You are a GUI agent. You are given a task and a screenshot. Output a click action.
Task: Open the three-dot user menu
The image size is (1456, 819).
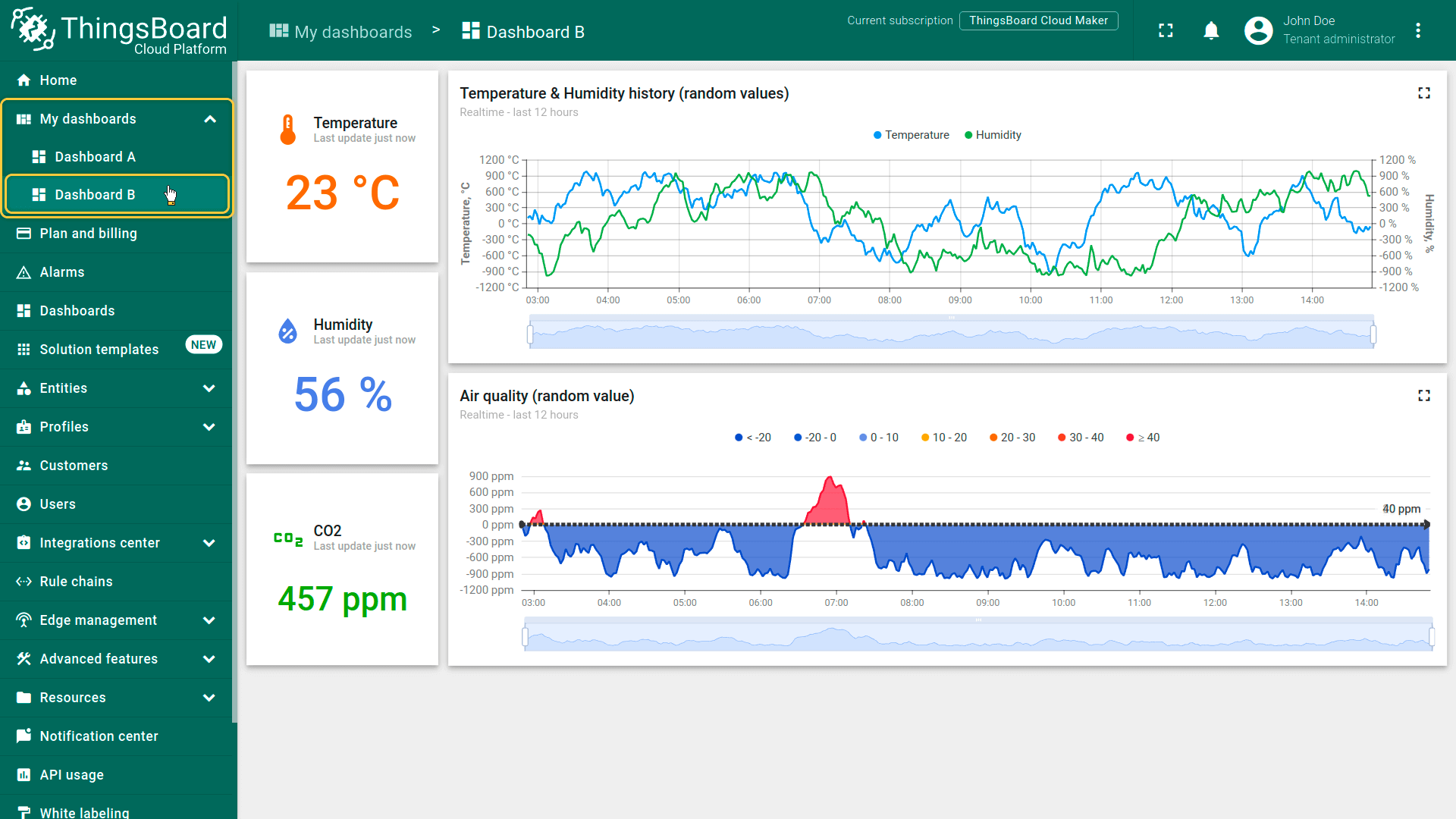(x=1417, y=30)
